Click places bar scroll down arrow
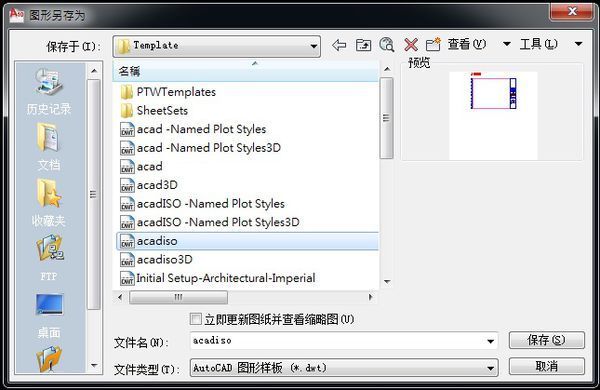Image resolution: width=600 pixels, height=390 pixels. [94, 366]
